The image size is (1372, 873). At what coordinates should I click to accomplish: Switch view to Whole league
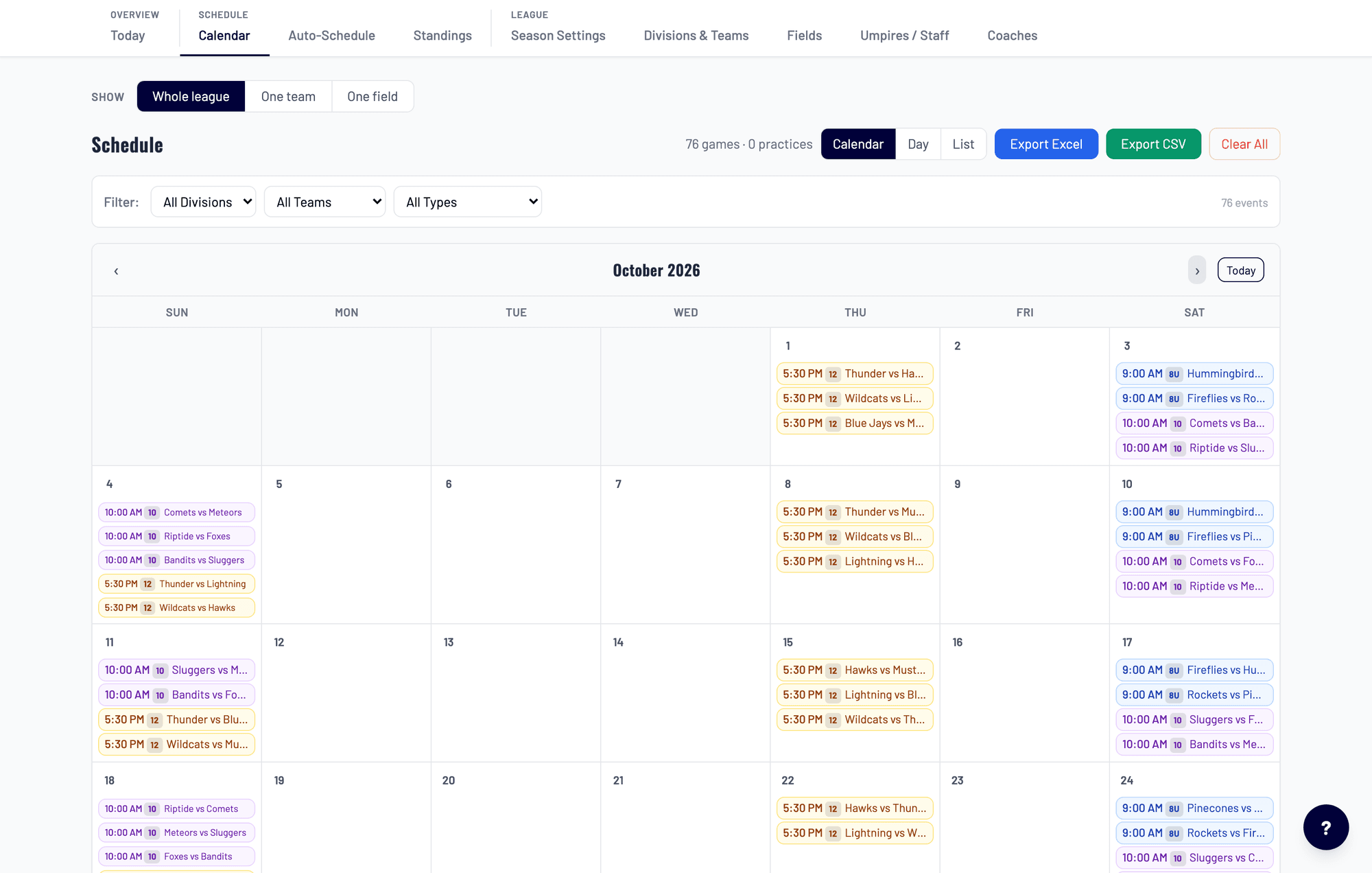click(191, 96)
